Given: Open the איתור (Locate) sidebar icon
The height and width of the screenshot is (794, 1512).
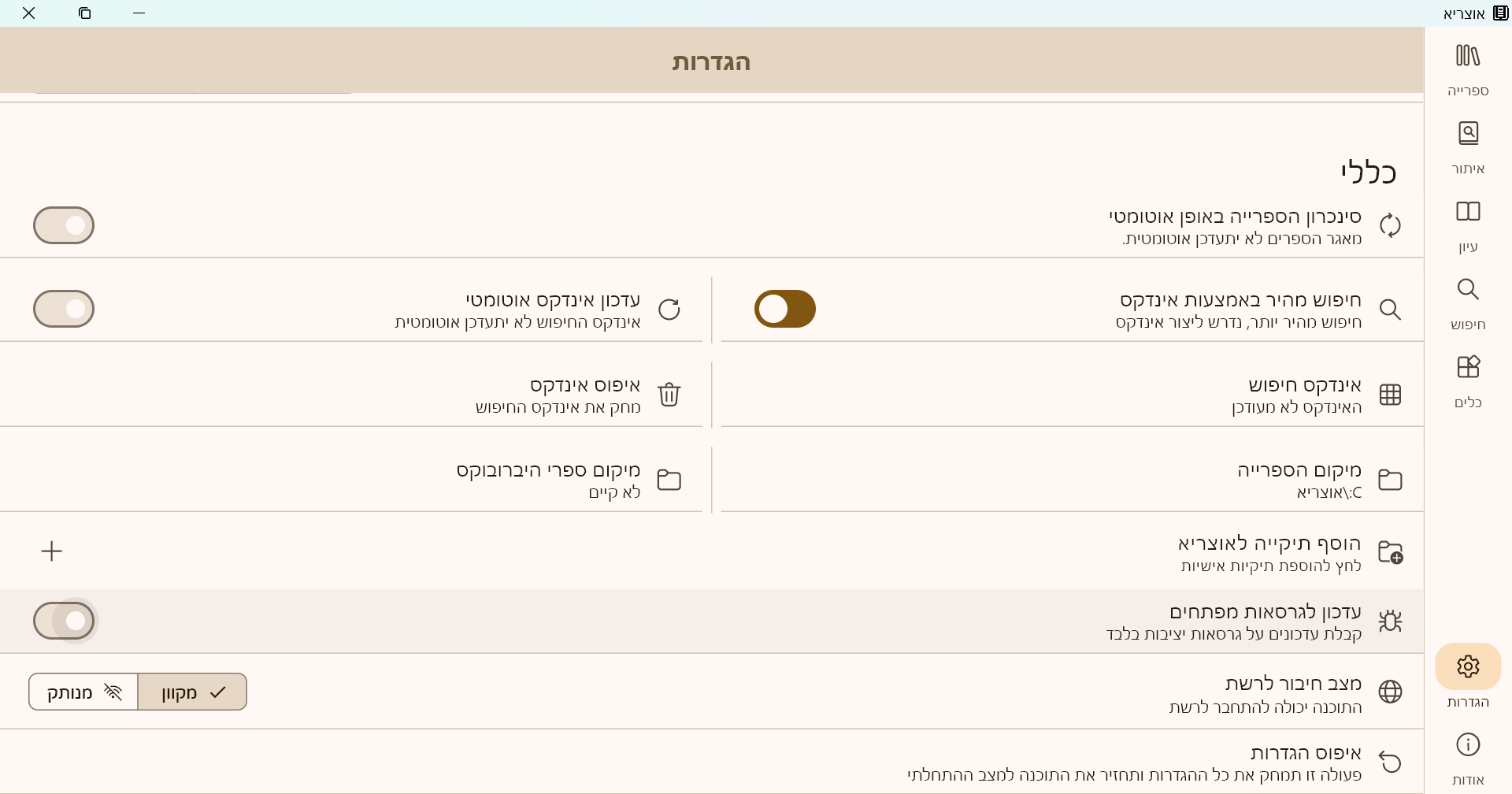Looking at the screenshot, I should (x=1467, y=144).
